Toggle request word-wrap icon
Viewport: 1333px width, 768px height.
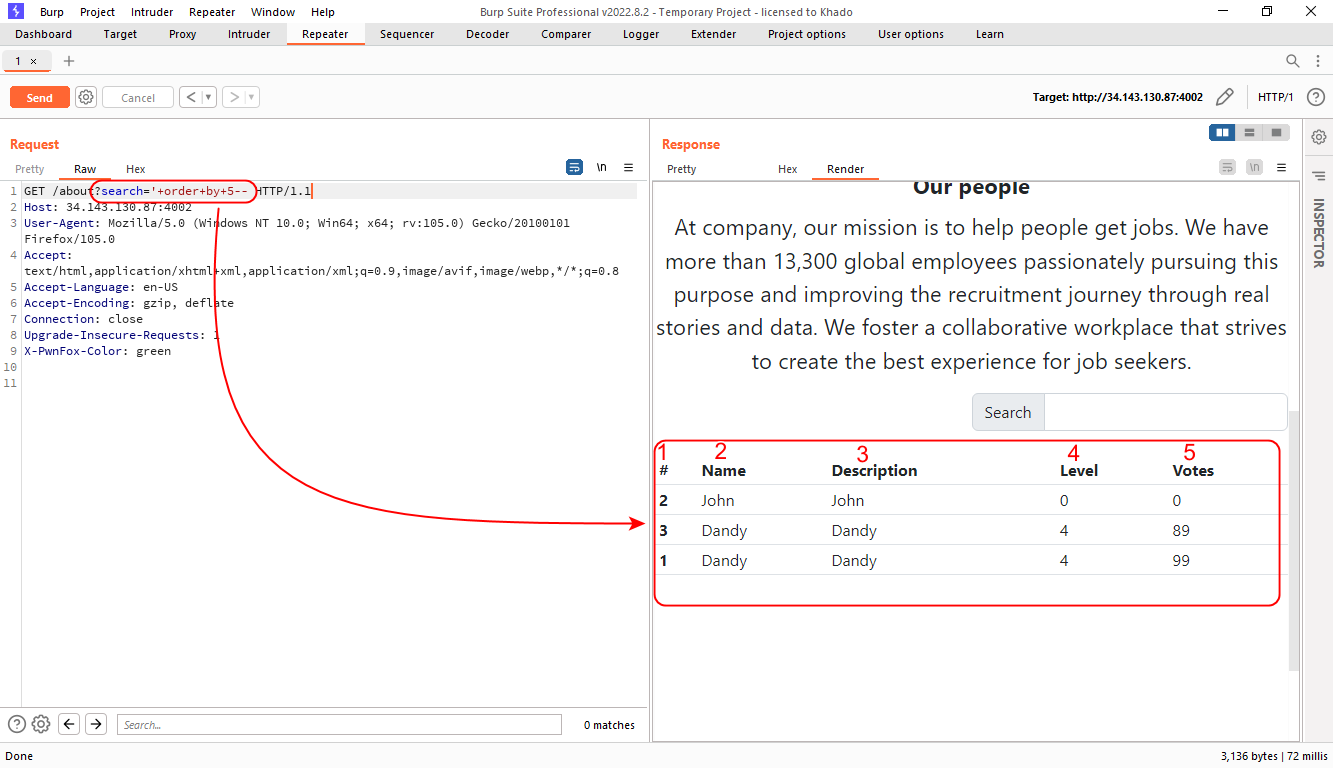click(574, 167)
